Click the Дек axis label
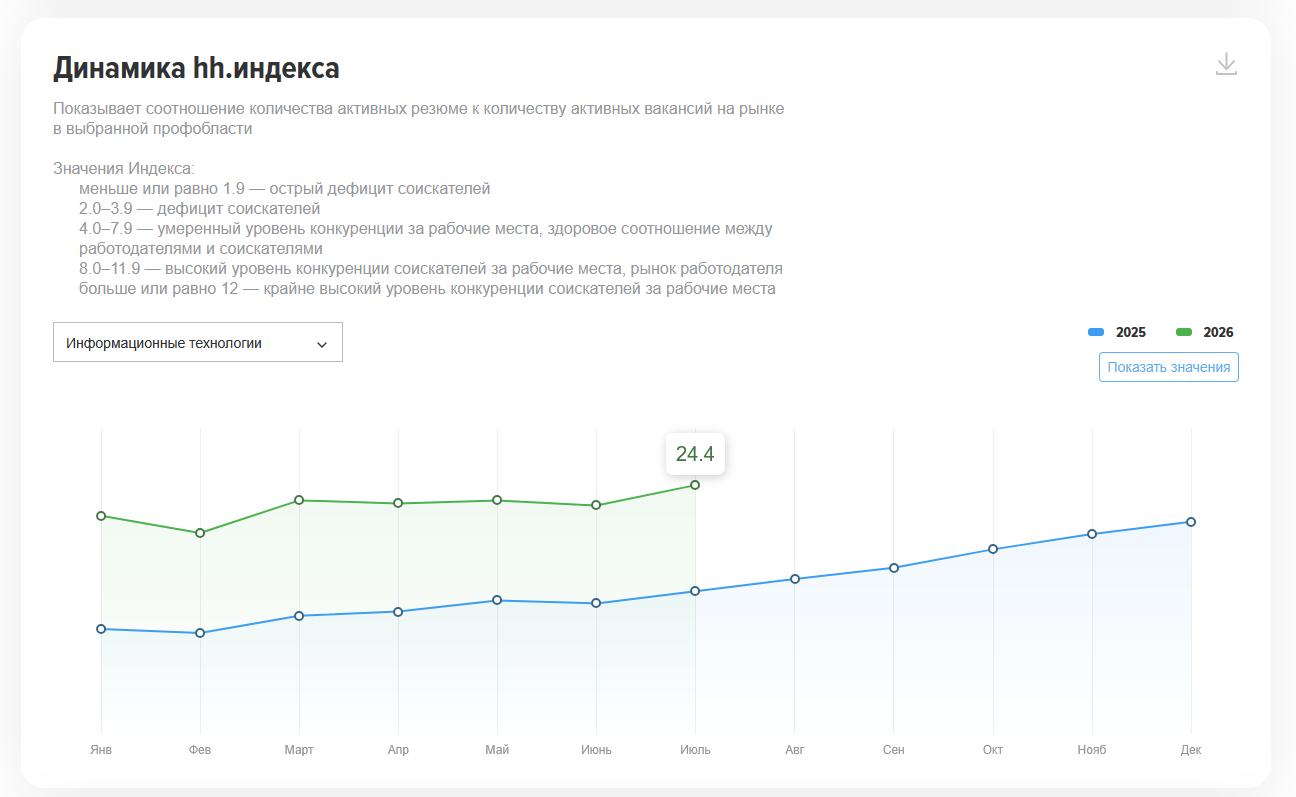The image size is (1296, 797). (1191, 750)
